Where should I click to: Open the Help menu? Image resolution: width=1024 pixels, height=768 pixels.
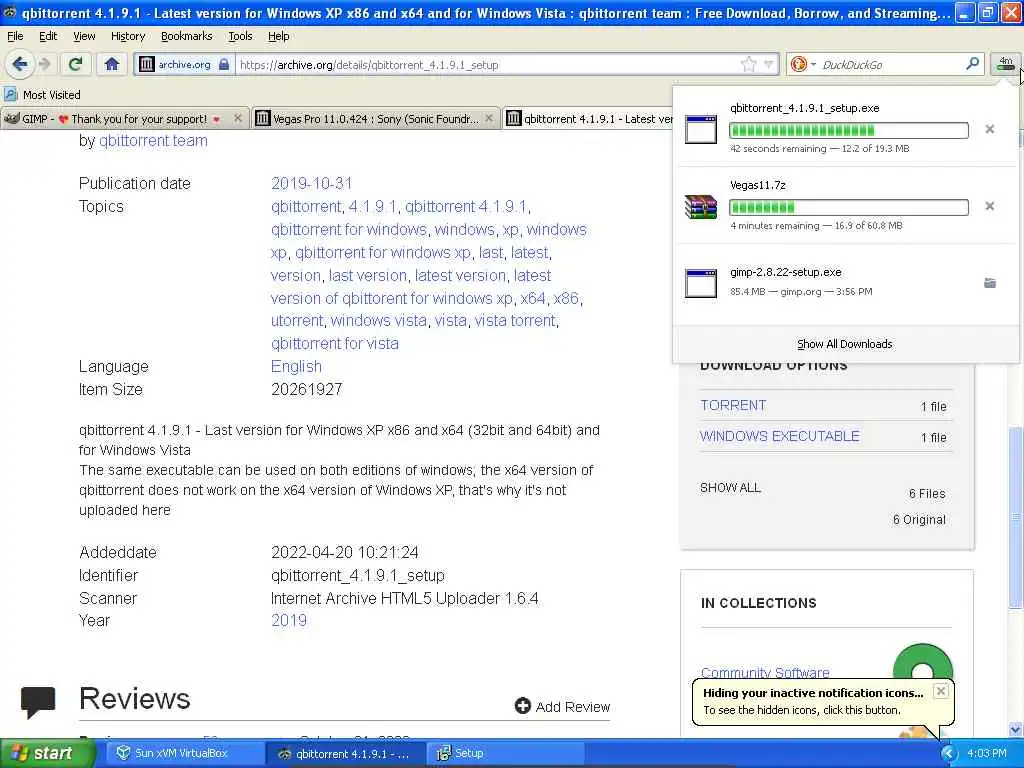point(278,37)
